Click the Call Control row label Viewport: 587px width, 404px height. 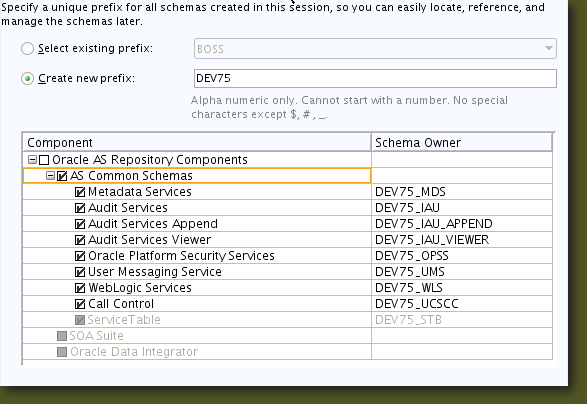[x=121, y=304]
